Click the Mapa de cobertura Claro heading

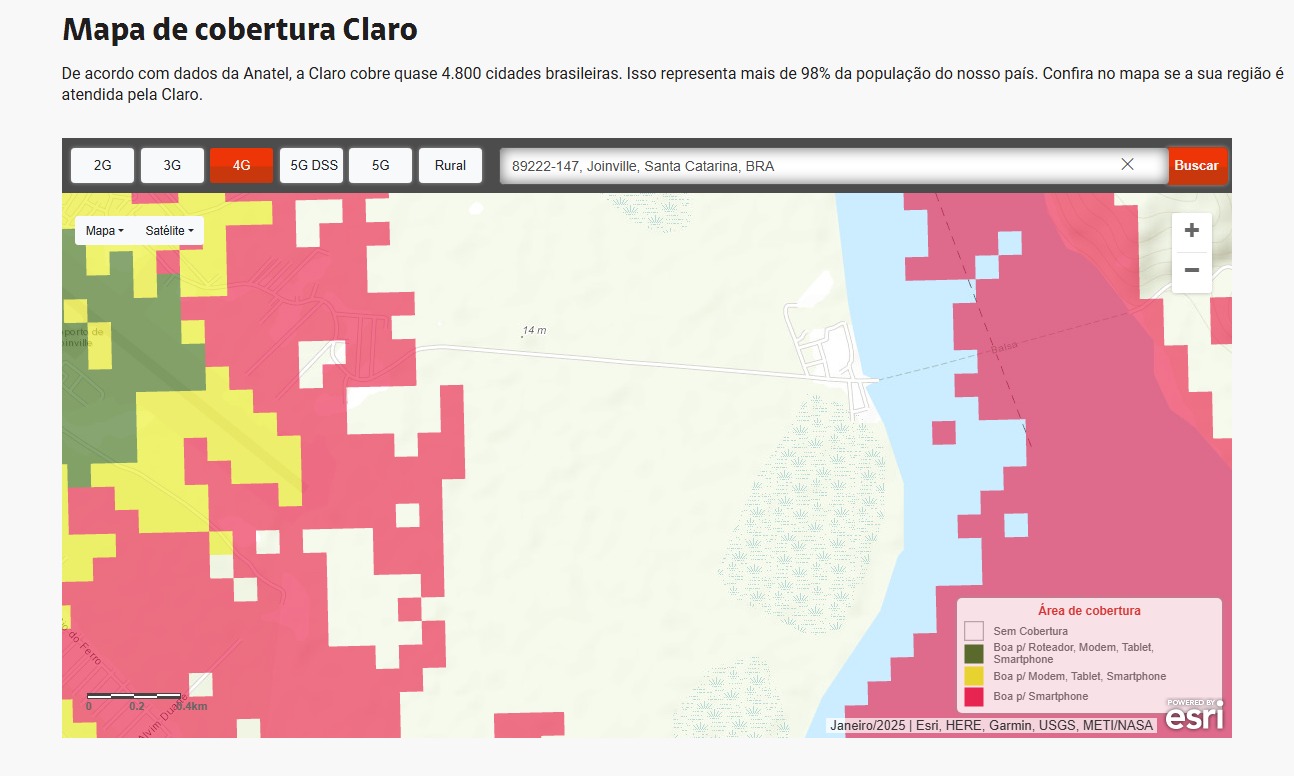pos(240,29)
